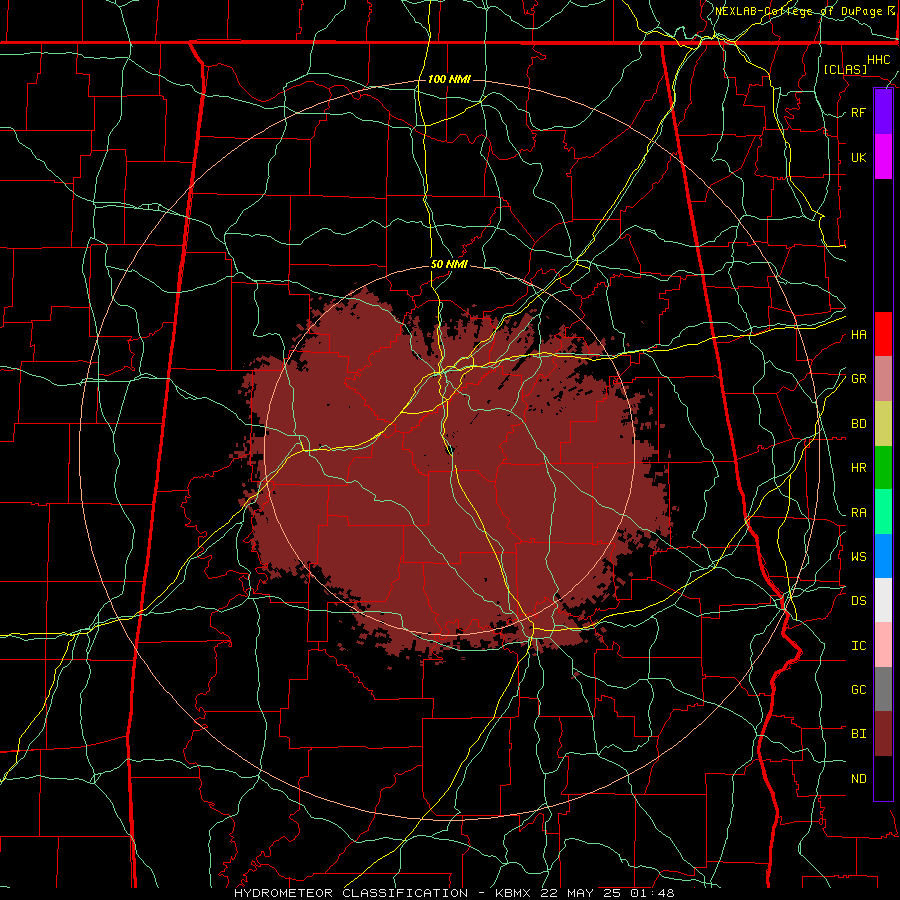
Task: Click the GR legend label
Action: coord(858,379)
